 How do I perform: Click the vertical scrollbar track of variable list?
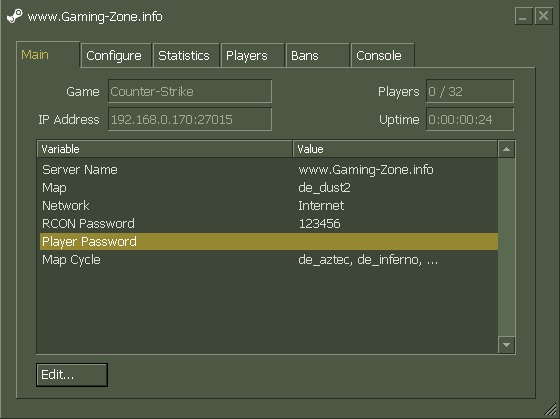click(x=506, y=247)
